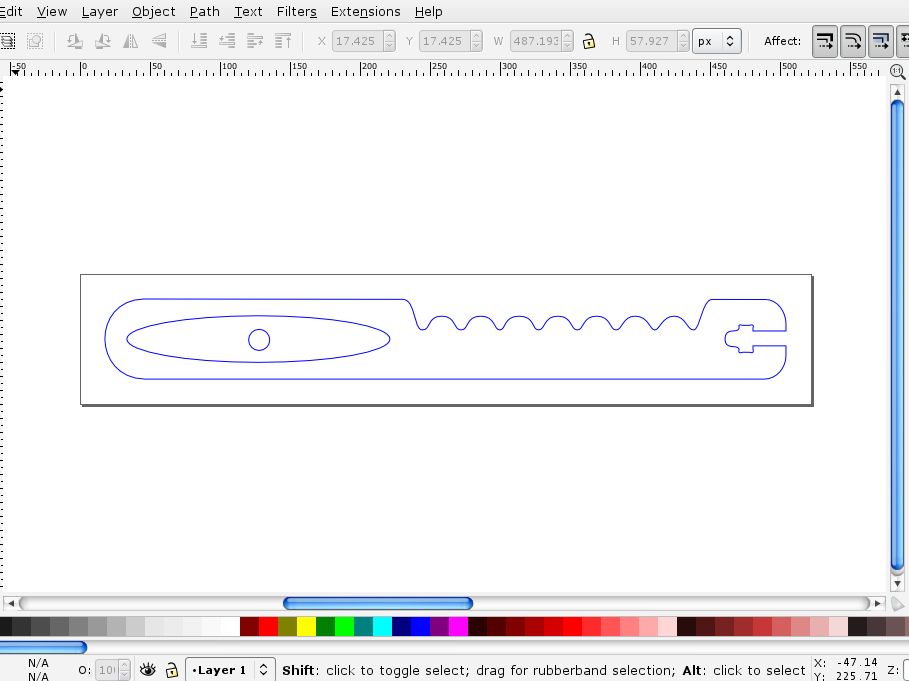Click scroll-down arrow of vertical scrollbar
909x681 pixels.
coord(897,584)
